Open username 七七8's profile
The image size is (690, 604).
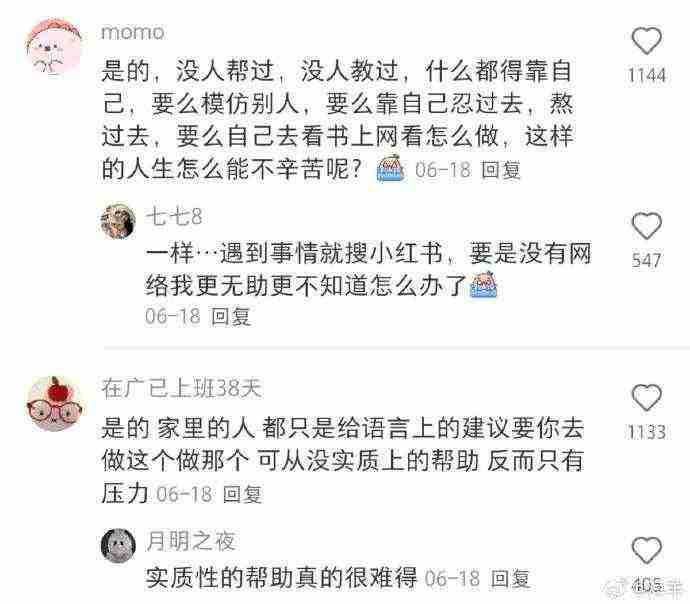(174, 217)
